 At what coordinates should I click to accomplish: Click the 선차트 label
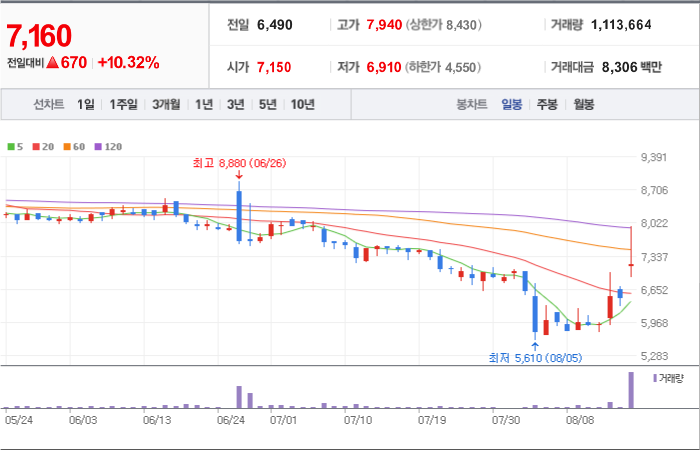coord(49,104)
